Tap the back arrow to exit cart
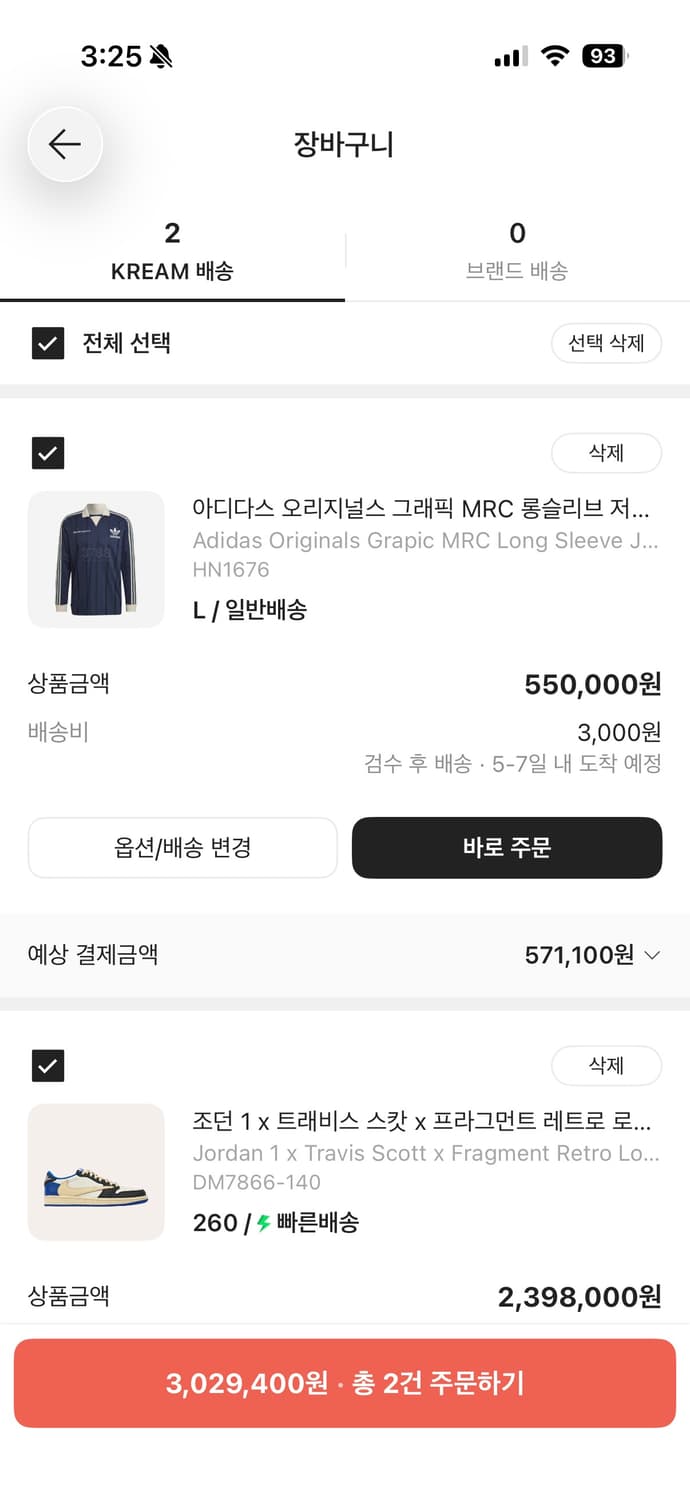 pos(65,144)
